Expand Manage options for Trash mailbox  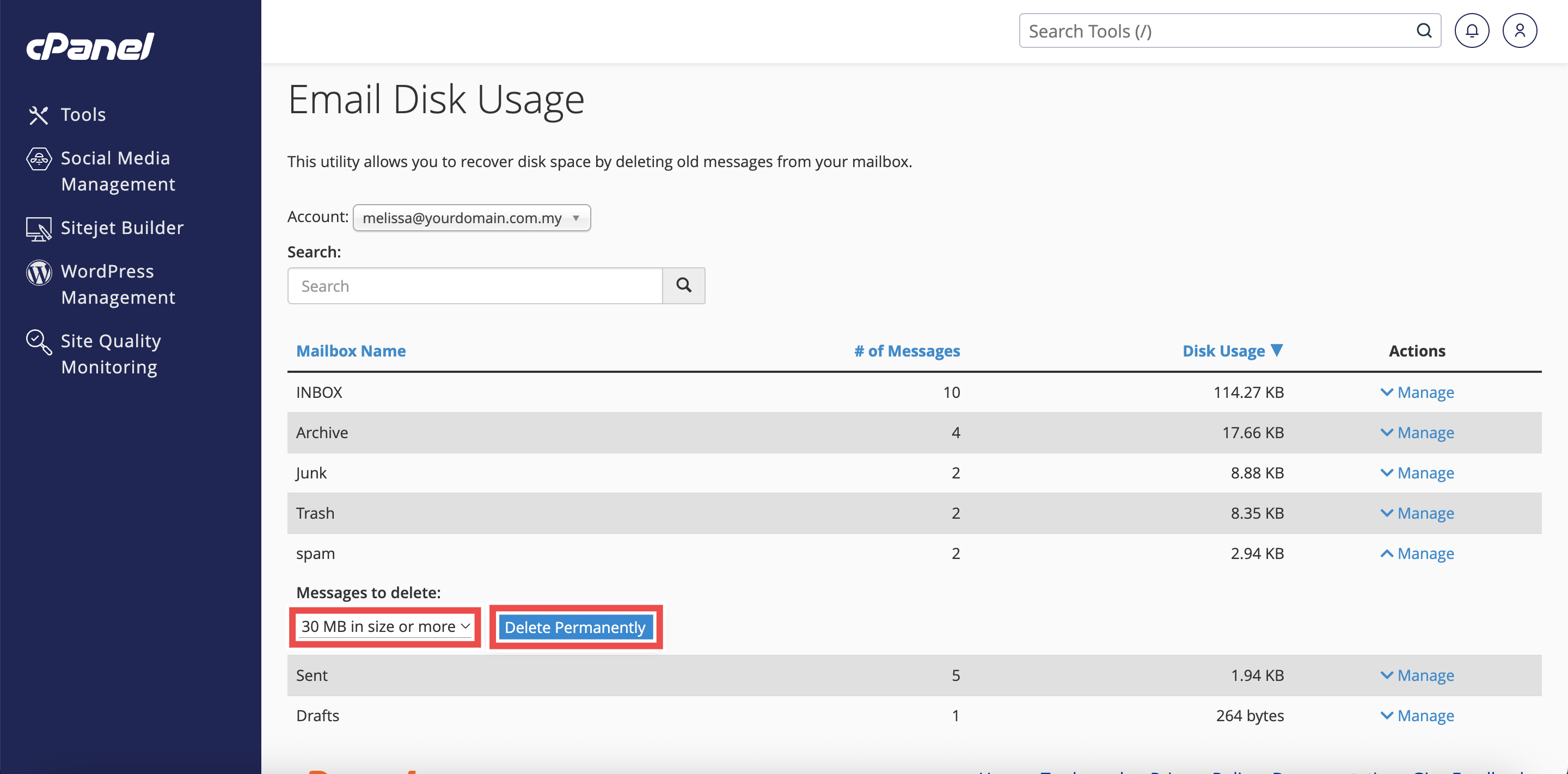click(1417, 514)
